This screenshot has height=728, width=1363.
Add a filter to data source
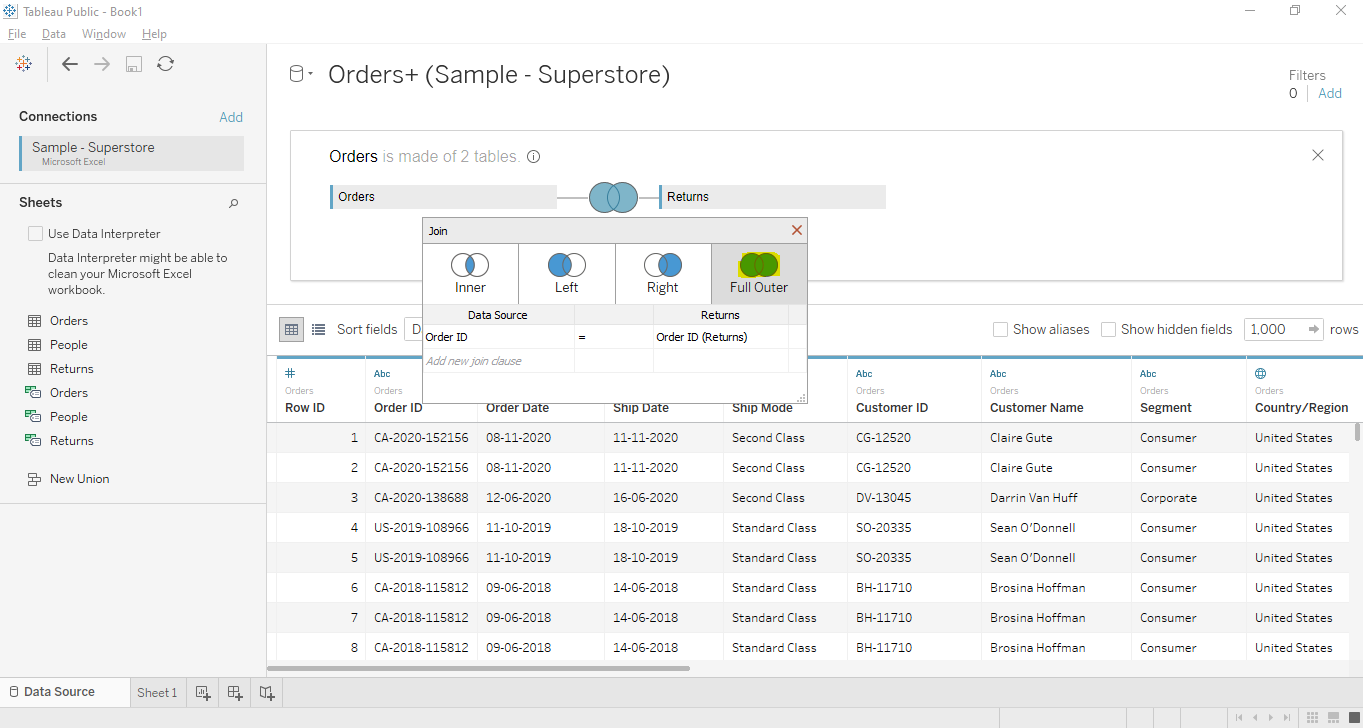pyautogui.click(x=1330, y=93)
